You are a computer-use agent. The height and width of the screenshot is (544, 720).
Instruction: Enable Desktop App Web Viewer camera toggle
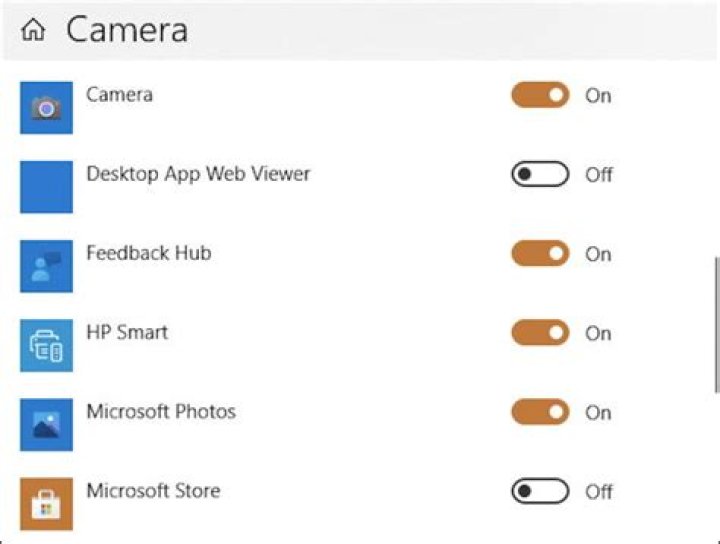click(x=540, y=175)
